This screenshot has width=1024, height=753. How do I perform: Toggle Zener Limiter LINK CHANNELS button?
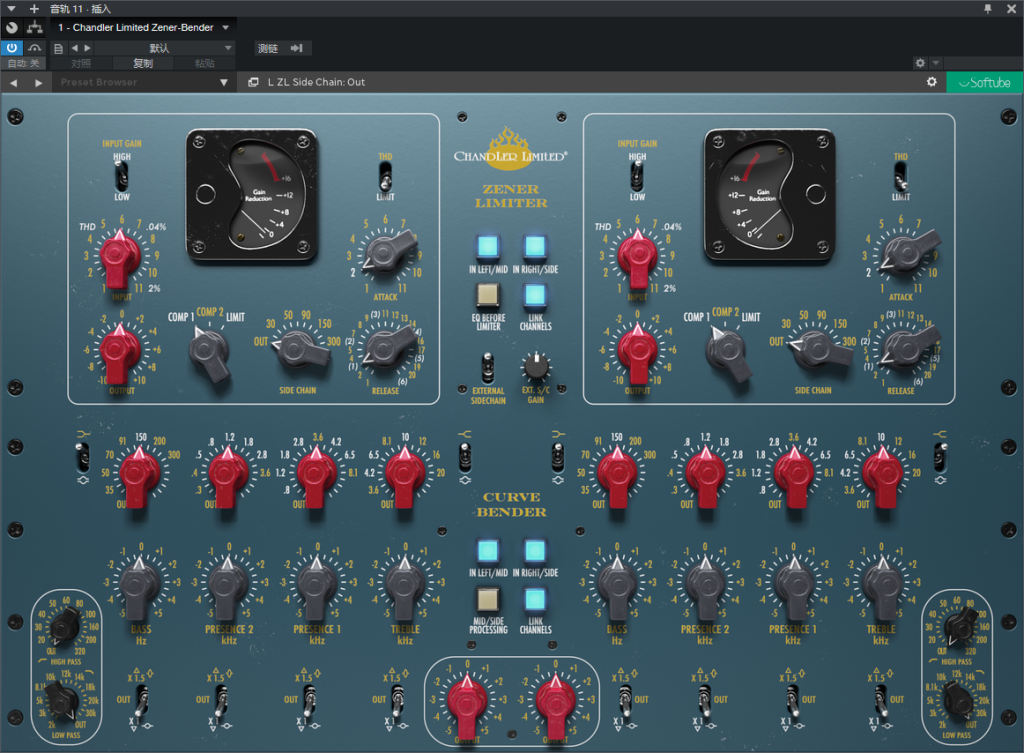535,295
